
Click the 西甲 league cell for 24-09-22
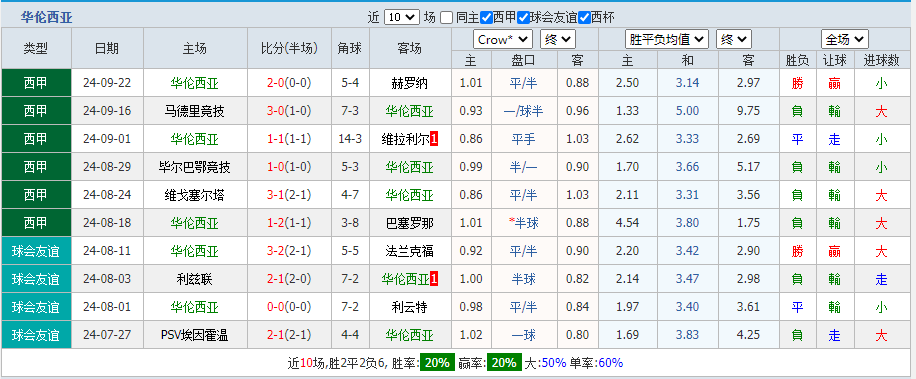coord(36,83)
